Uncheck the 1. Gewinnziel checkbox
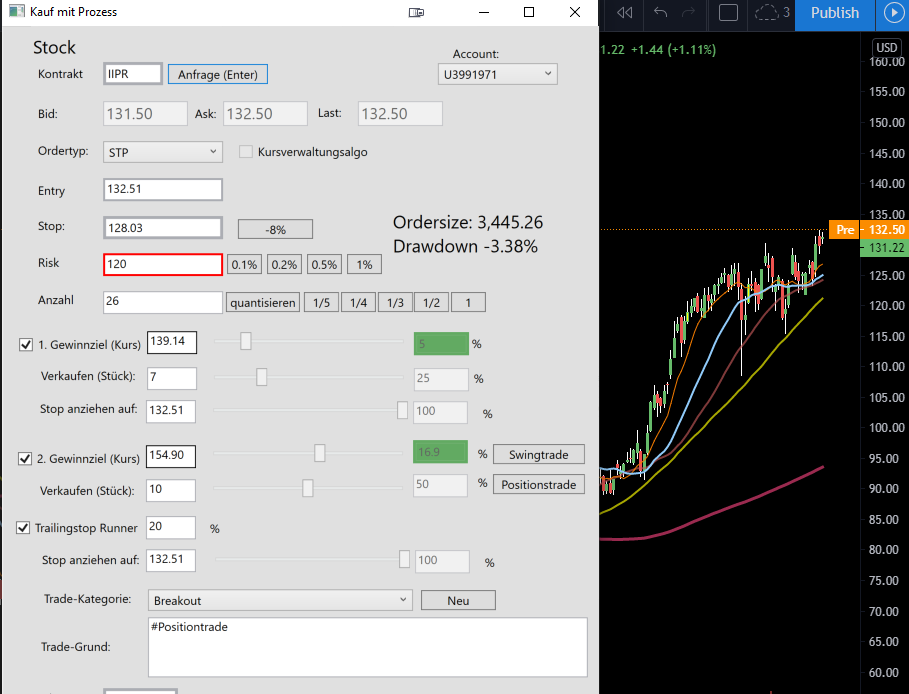The width and height of the screenshot is (909, 694). [x=26, y=345]
